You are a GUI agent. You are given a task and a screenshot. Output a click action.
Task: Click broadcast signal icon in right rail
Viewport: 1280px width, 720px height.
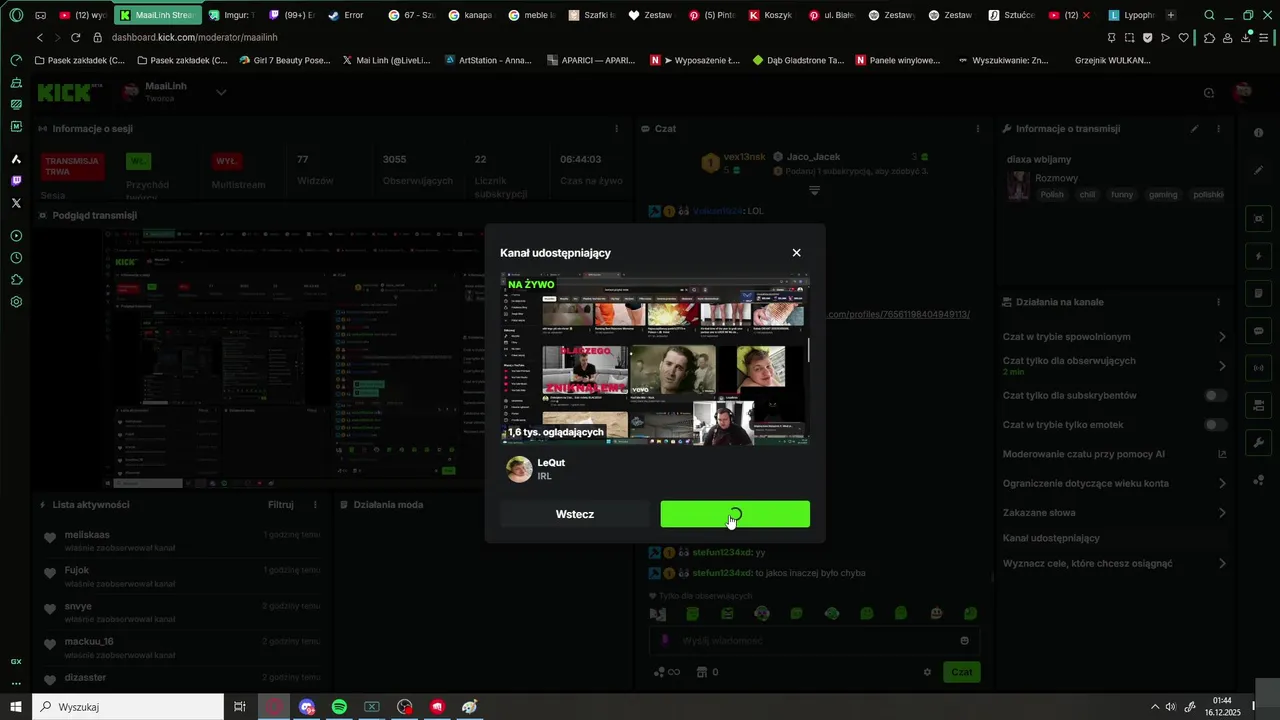pyautogui.click(x=1258, y=368)
